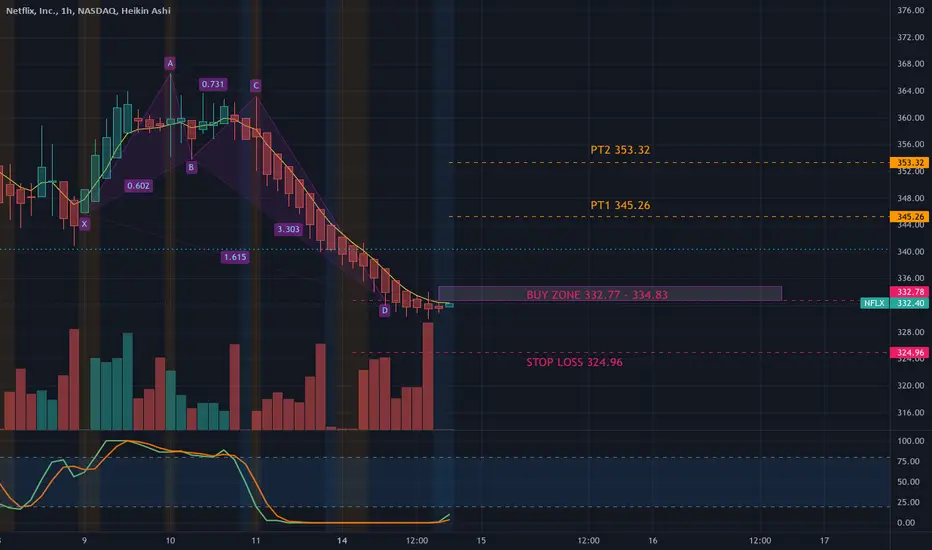Select the PT2 353.32 text annotation
This screenshot has height=550, width=932.
(620, 150)
